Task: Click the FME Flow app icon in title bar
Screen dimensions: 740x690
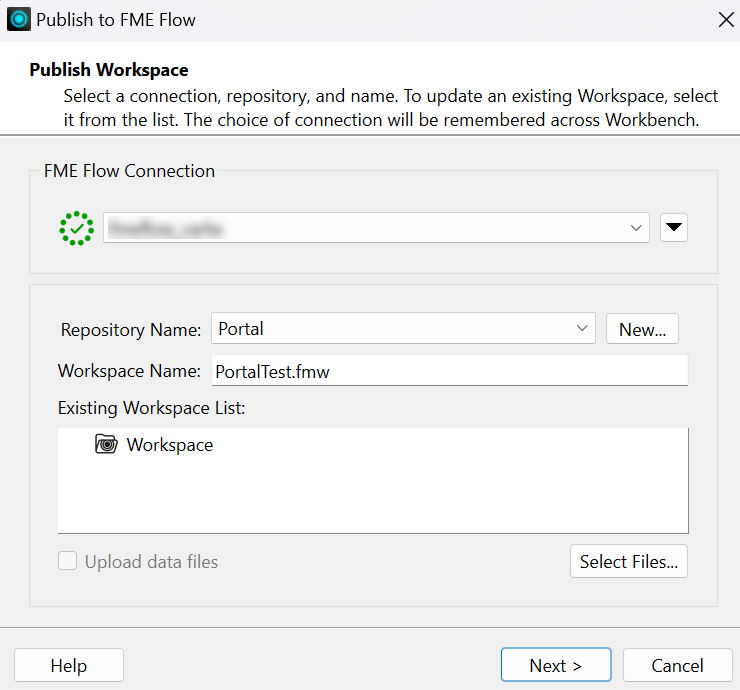Action: point(19,19)
